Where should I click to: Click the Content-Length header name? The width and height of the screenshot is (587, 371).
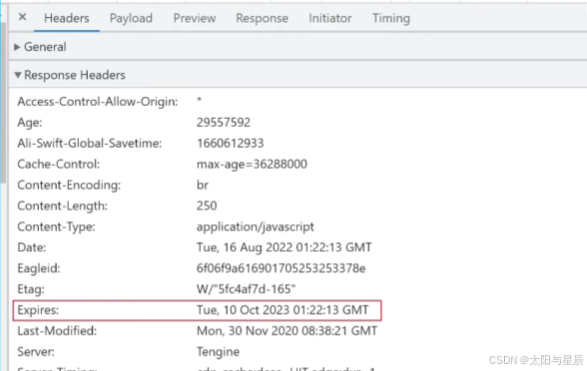[63, 206]
